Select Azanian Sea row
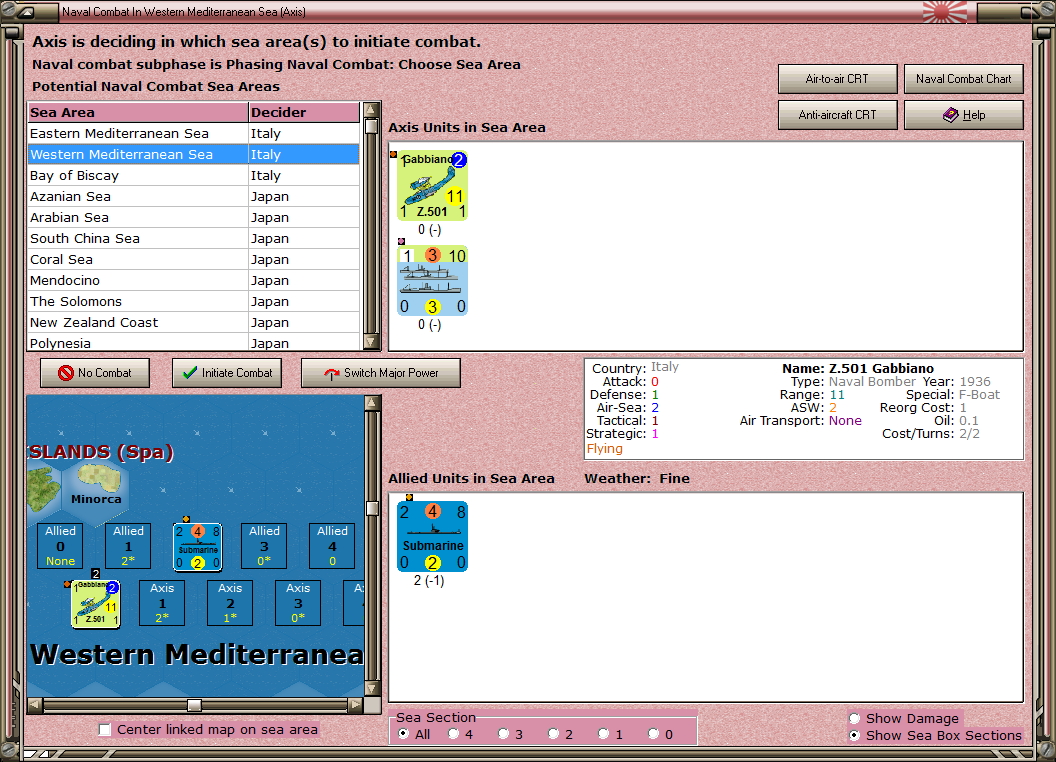The image size is (1056, 762). [x=193, y=196]
